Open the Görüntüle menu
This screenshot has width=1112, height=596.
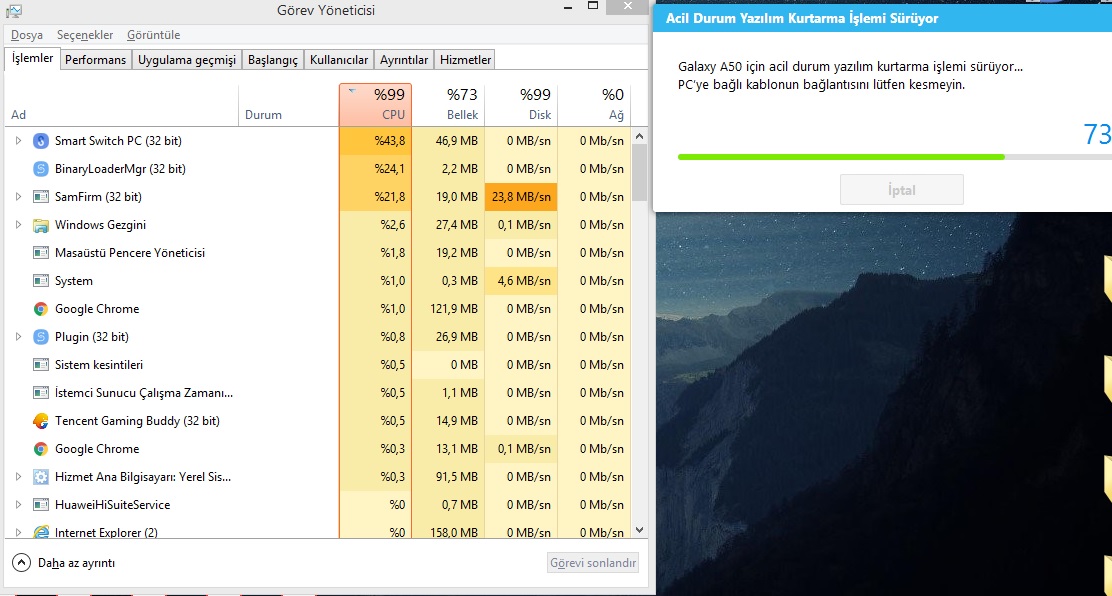[154, 35]
